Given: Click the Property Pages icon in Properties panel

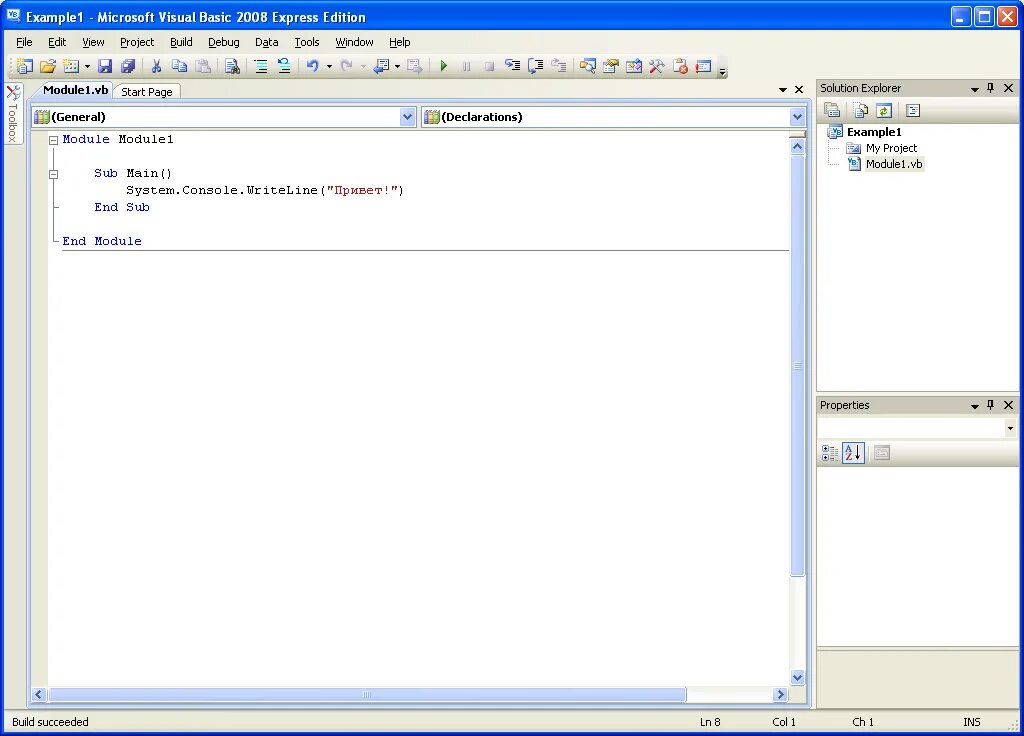Looking at the screenshot, I should pyautogui.click(x=882, y=453).
